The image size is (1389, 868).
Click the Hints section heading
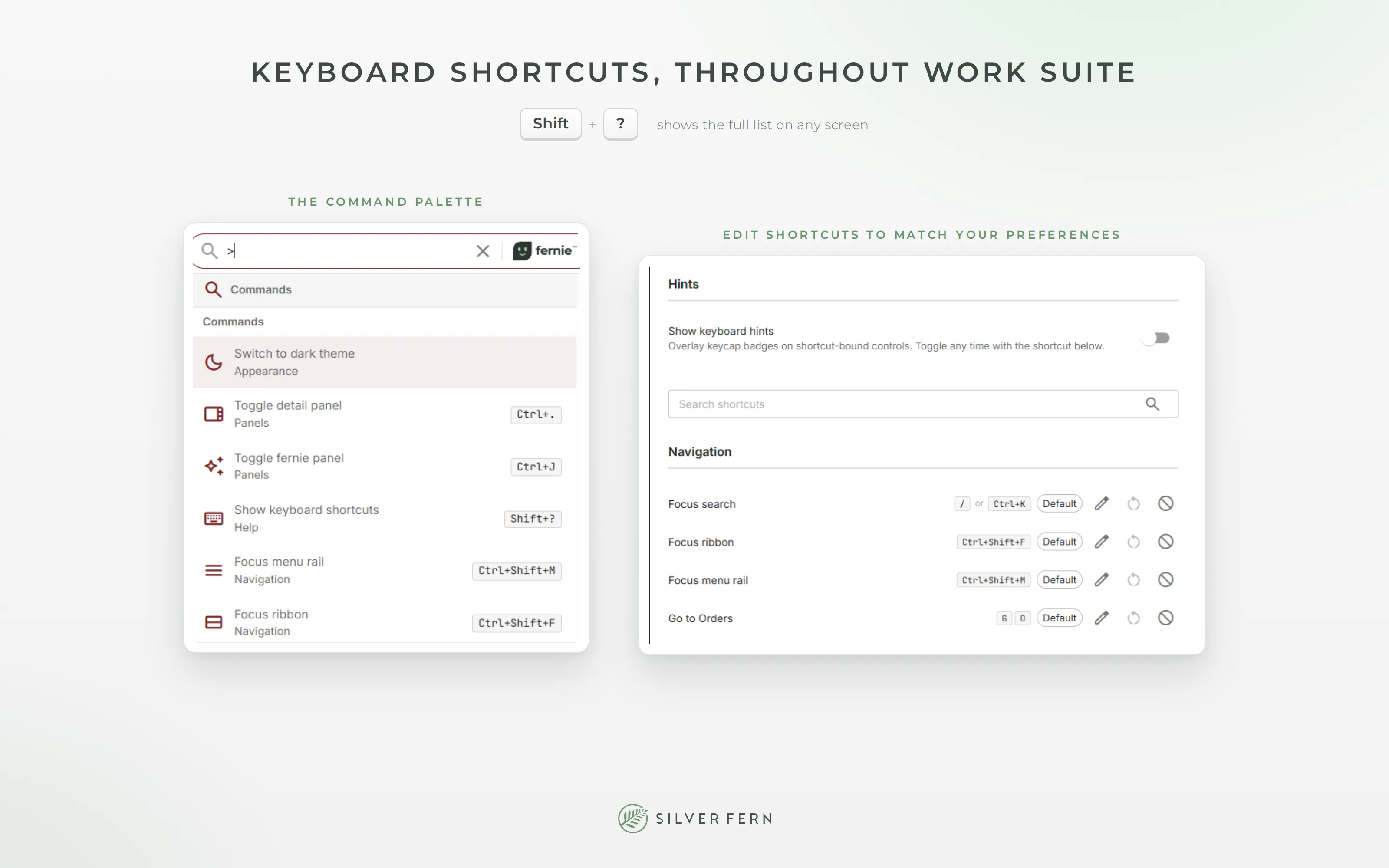(x=683, y=284)
